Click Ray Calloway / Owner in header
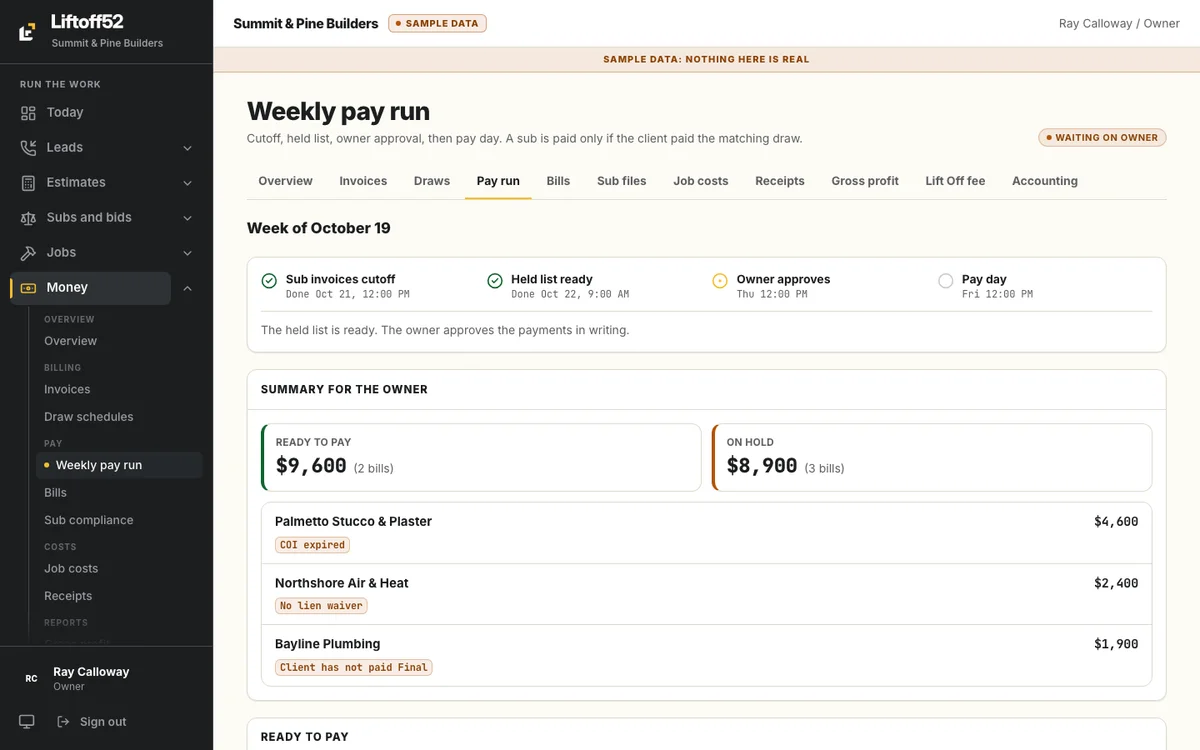This screenshot has height=750, width=1200. [x=1119, y=23]
